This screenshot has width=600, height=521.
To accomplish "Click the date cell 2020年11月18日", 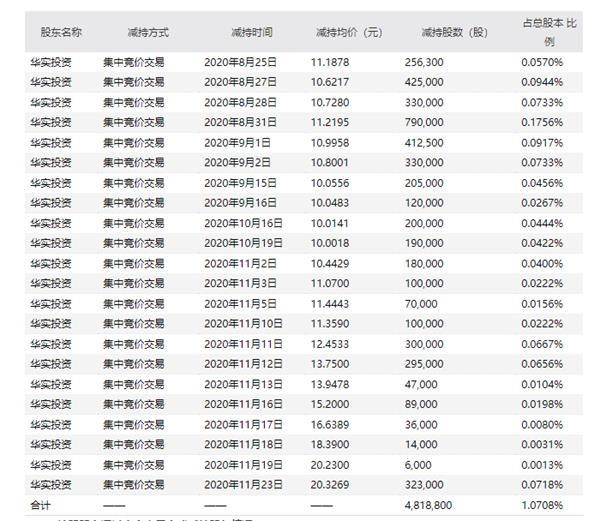I will click(243, 444).
